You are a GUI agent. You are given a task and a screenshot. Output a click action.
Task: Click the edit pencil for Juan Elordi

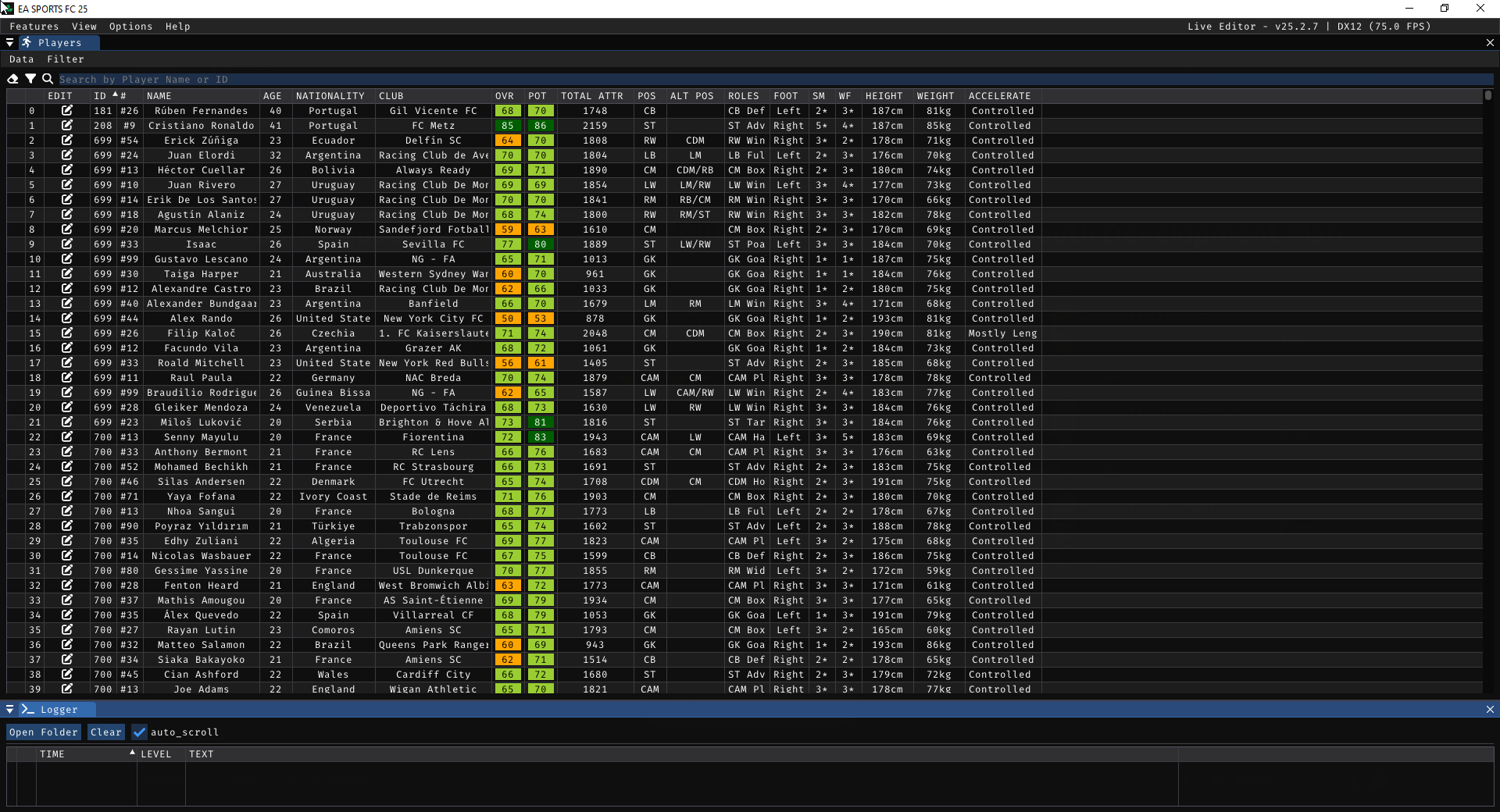[x=67, y=155]
